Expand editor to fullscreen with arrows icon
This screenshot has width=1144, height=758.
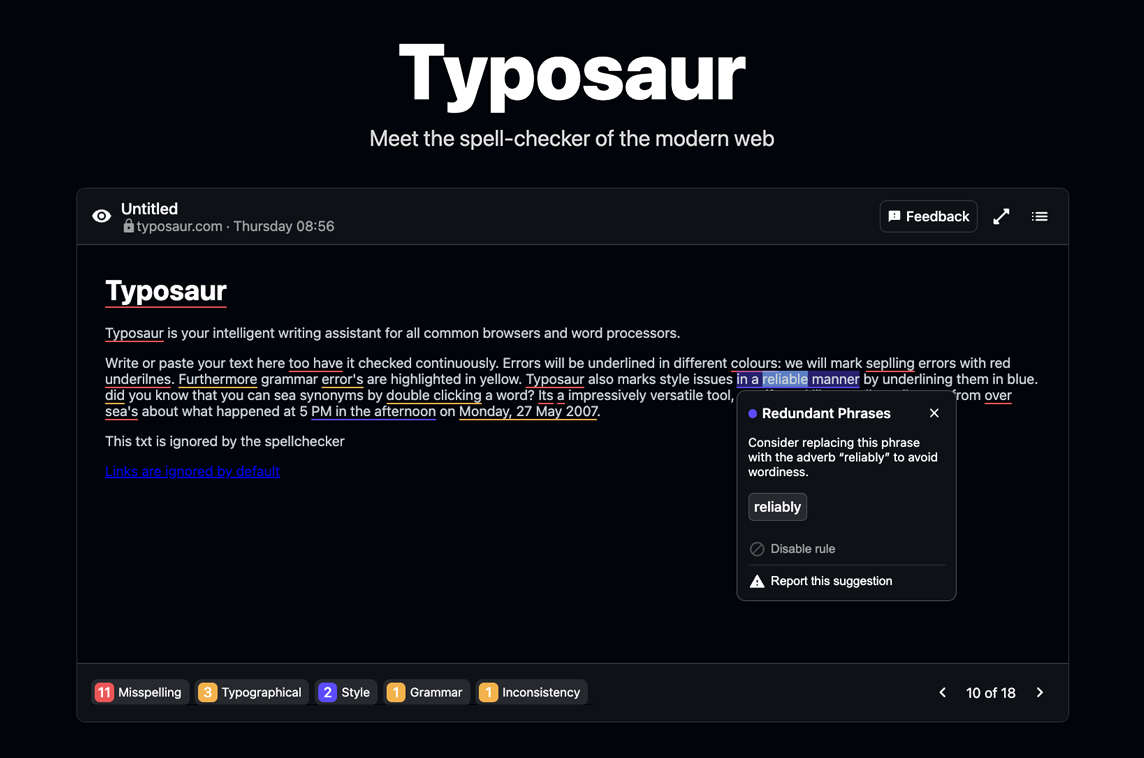point(1001,217)
